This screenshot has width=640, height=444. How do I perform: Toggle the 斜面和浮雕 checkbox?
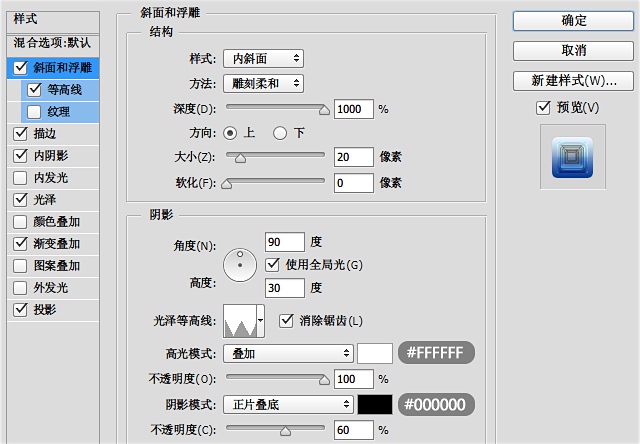point(21,68)
